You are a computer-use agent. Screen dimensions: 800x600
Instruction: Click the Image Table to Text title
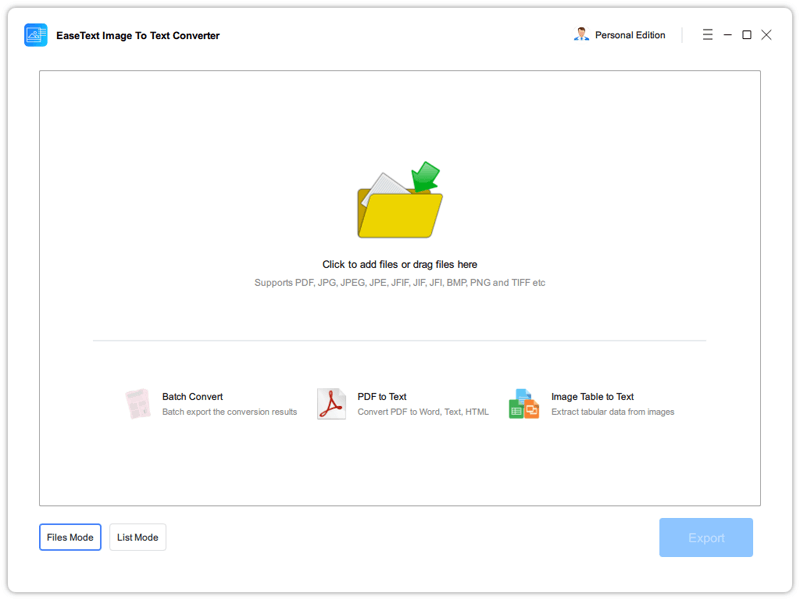[x=592, y=396]
